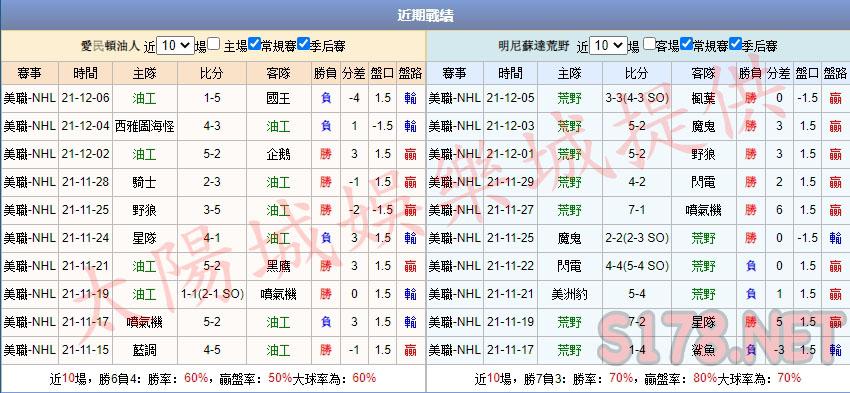Click the -4 goal difference cell
Screen dimensions: 850x393
(354, 98)
